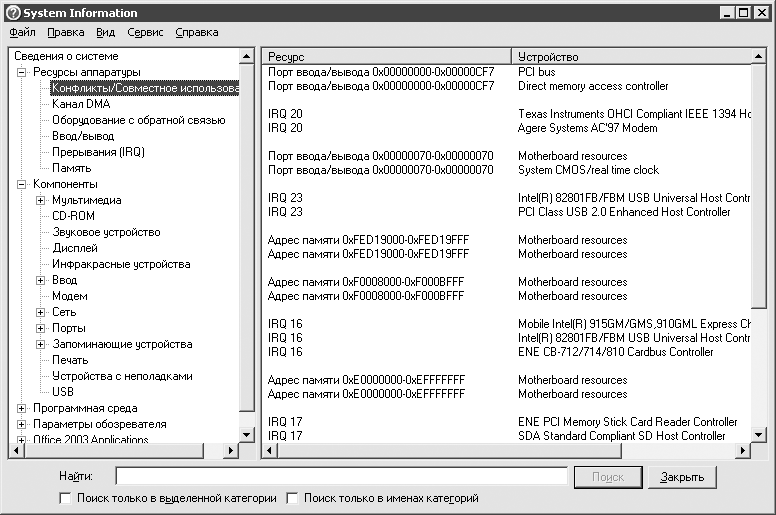Sort by the Ресурс column header

tap(386, 57)
